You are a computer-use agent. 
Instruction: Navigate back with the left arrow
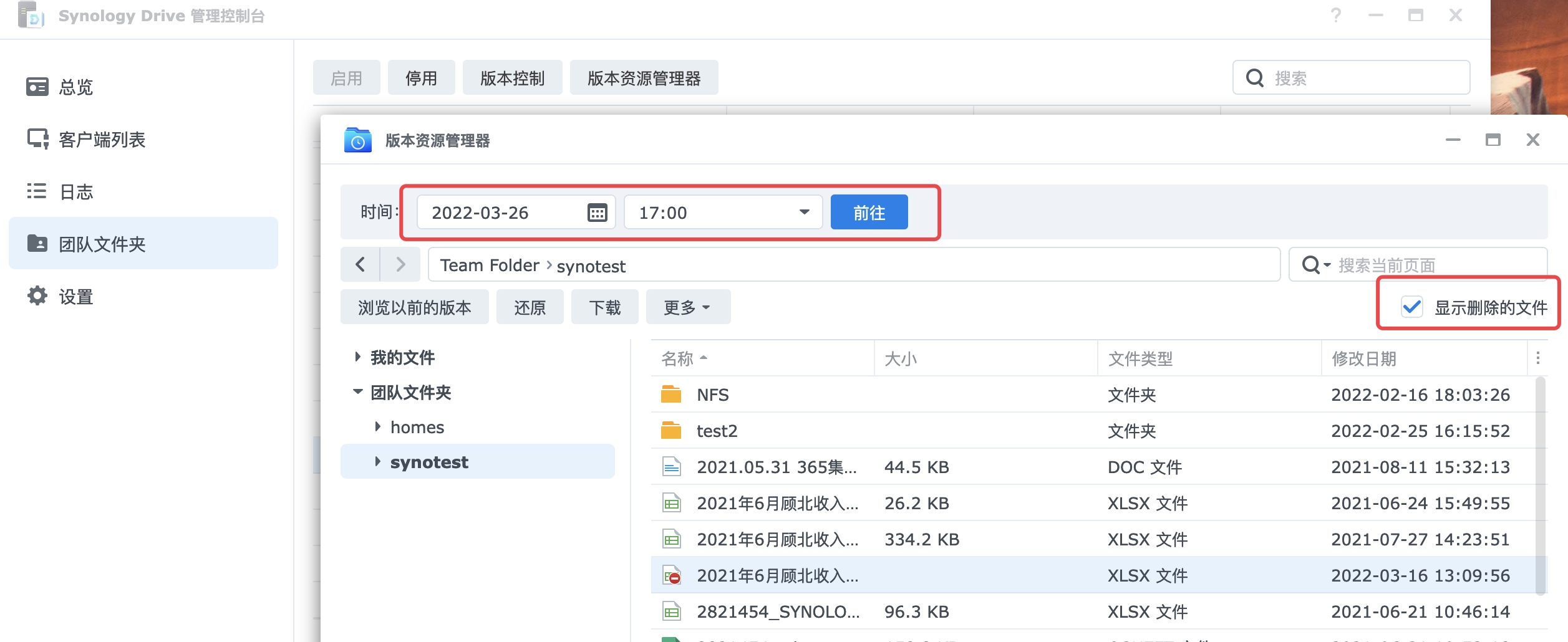tap(361, 264)
